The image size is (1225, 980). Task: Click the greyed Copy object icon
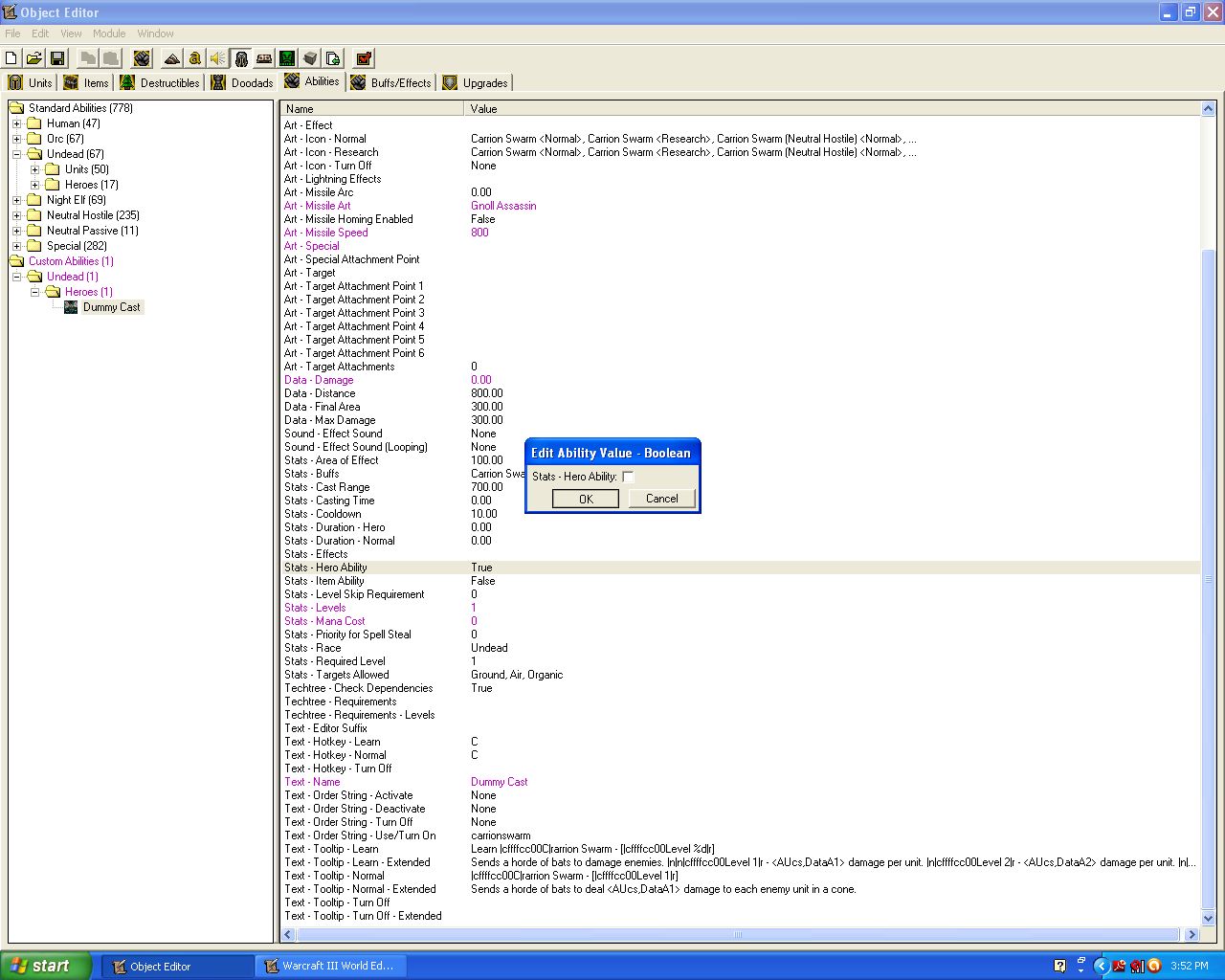[88, 58]
